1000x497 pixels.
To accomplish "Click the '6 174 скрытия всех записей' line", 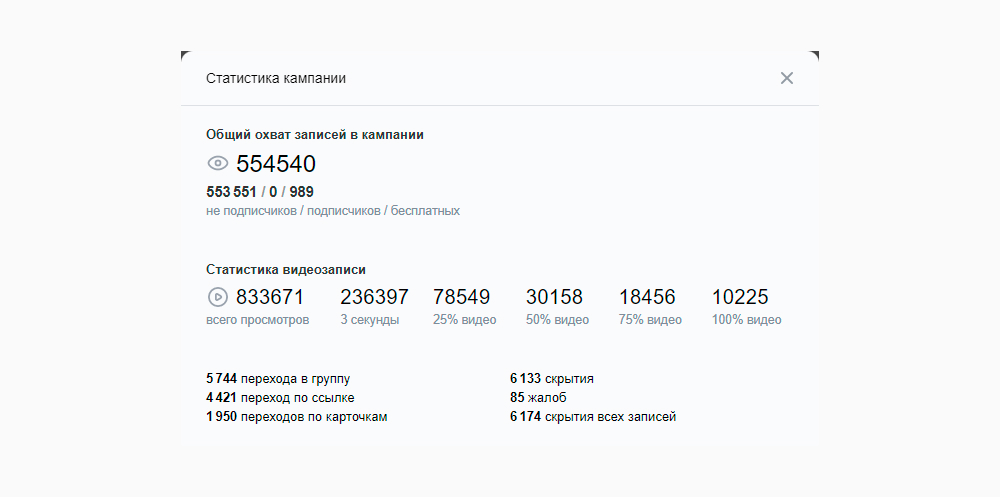I will tap(593, 417).
